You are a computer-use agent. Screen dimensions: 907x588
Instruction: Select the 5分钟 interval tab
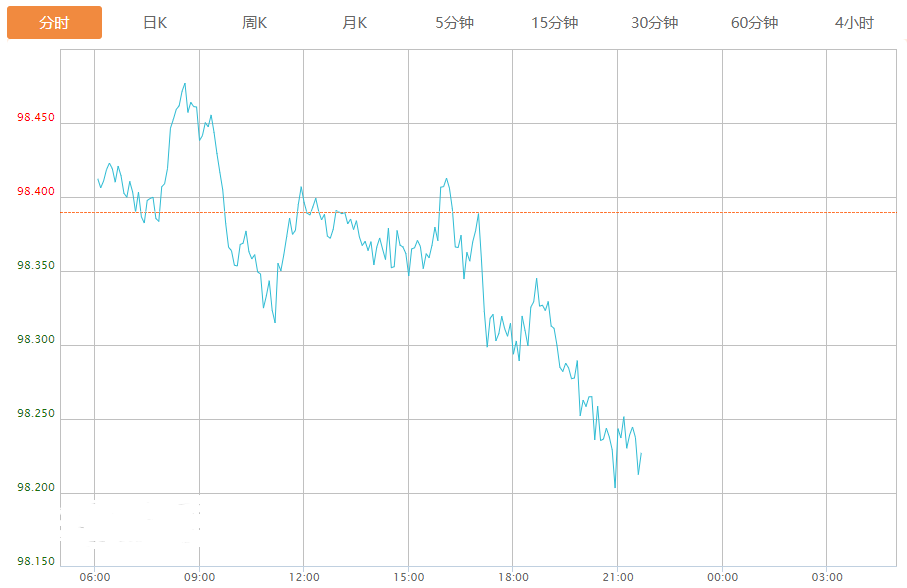(454, 22)
